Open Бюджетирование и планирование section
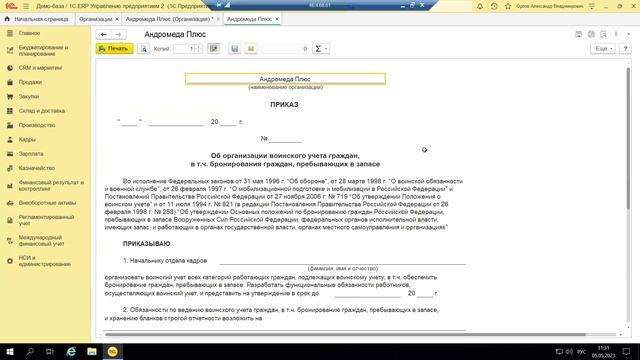This screenshot has height=360, width=640. coord(43,51)
